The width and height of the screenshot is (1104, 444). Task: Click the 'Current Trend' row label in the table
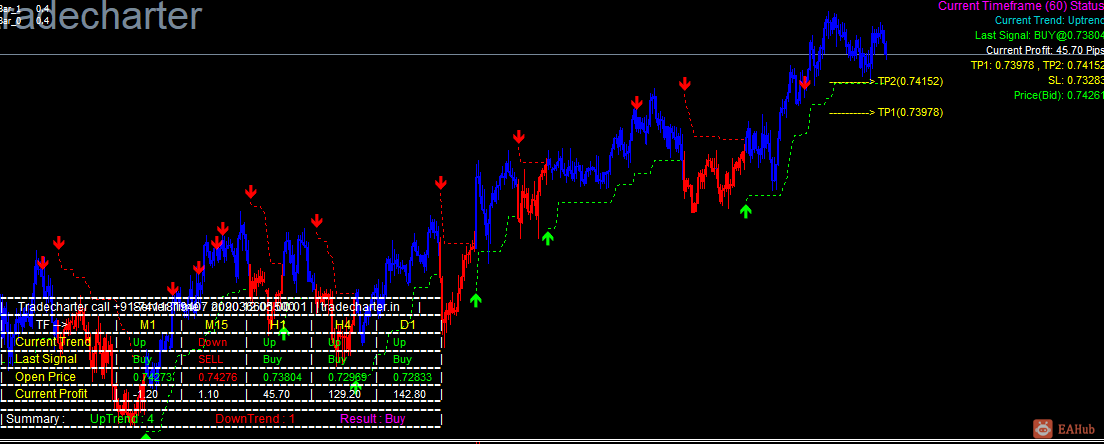[53, 342]
